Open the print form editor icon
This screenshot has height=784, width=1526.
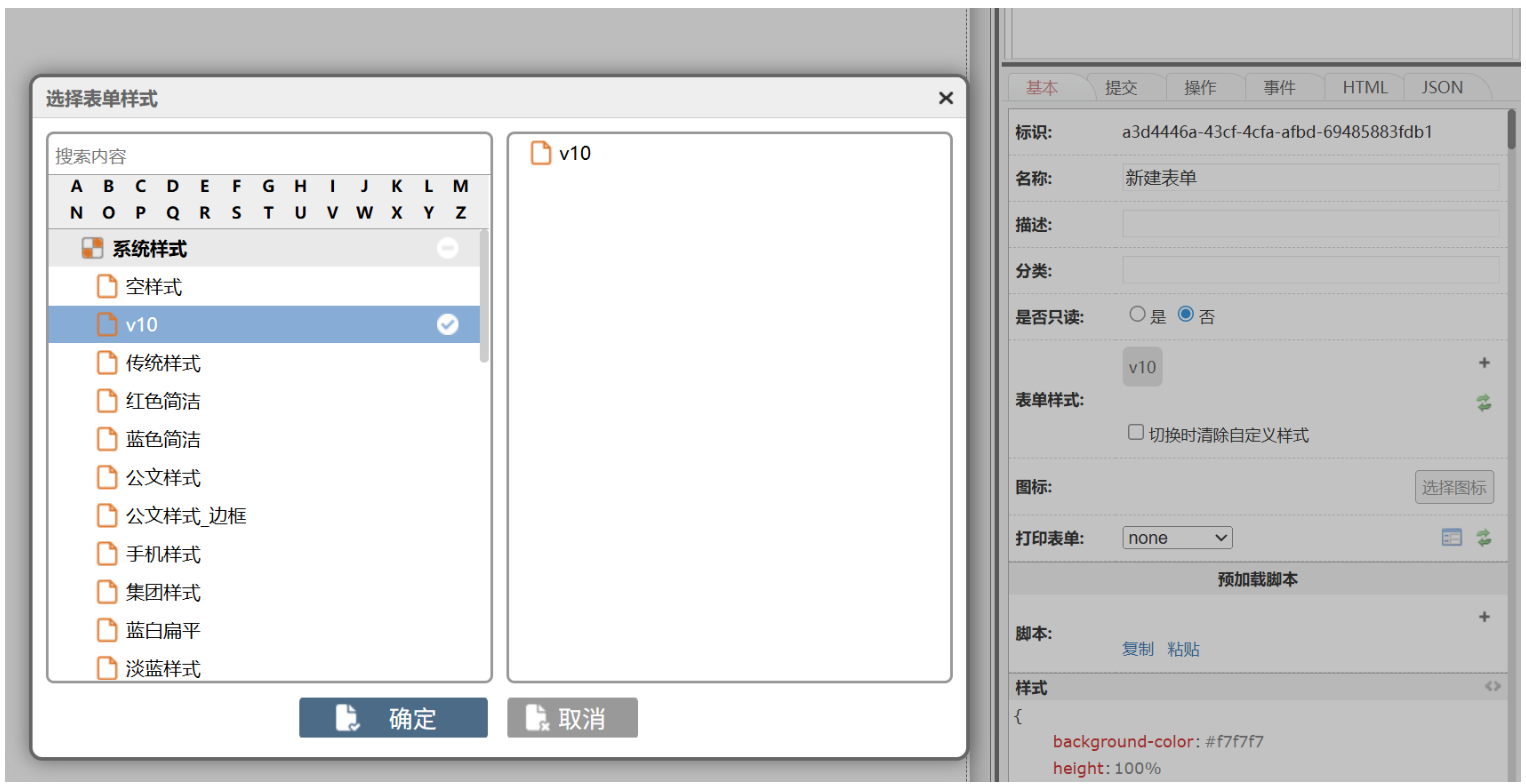[x=1451, y=538]
